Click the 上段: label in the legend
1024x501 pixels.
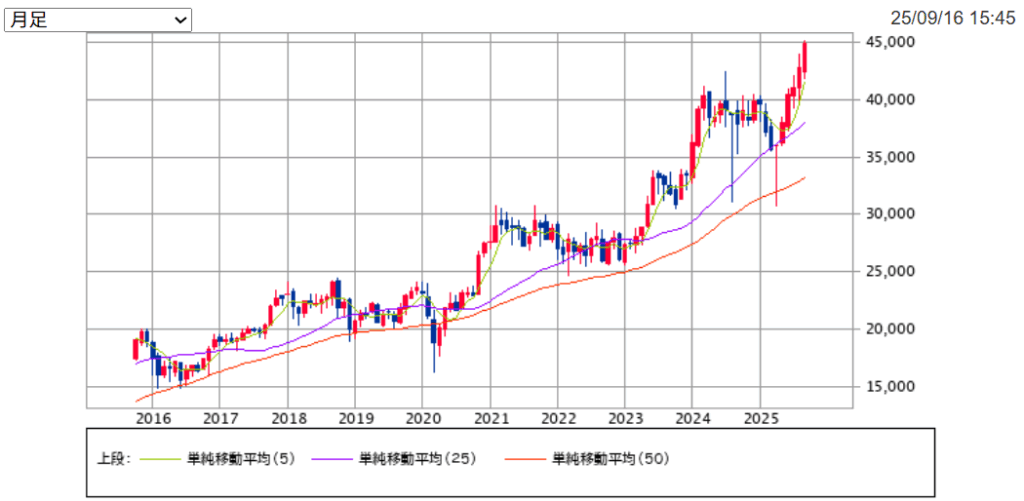[x=112, y=459]
